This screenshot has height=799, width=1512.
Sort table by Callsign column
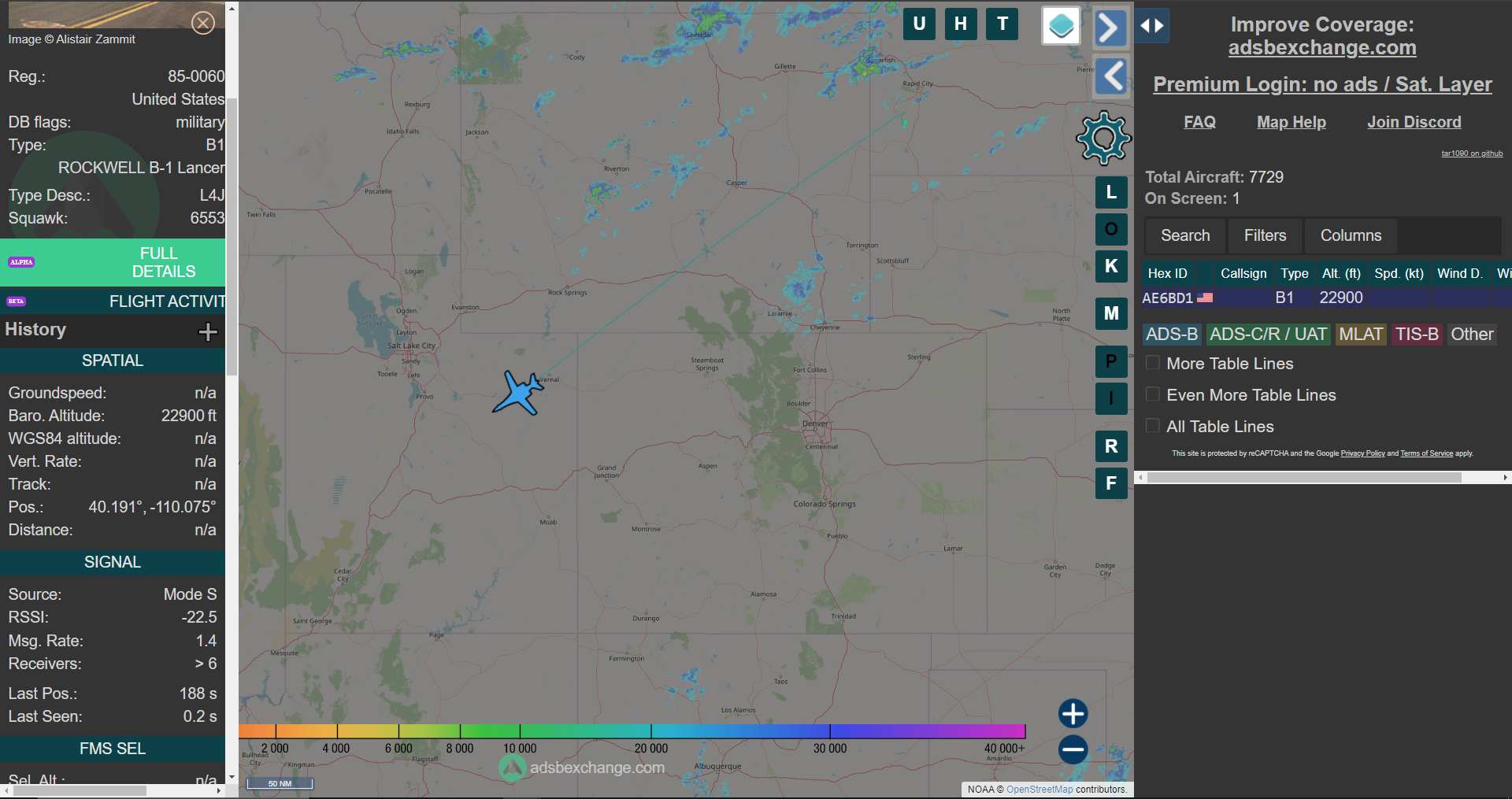(x=1243, y=273)
